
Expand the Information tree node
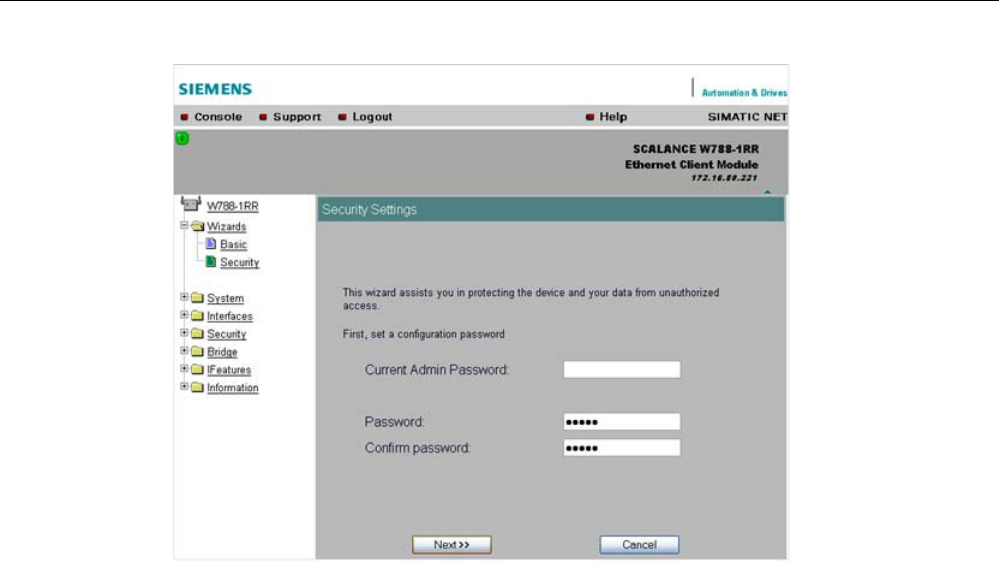[x=184, y=385]
